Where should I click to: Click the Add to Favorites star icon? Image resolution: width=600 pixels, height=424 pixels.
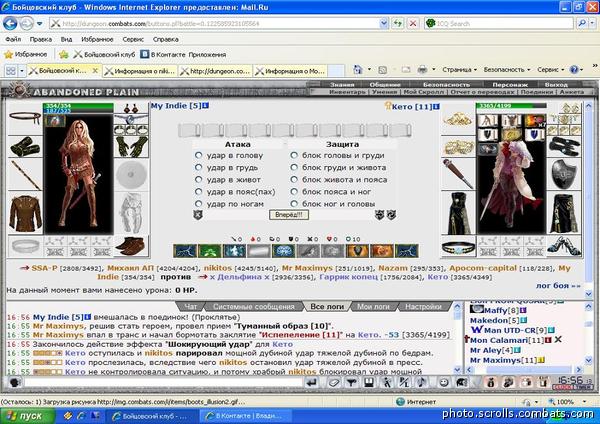(64, 55)
